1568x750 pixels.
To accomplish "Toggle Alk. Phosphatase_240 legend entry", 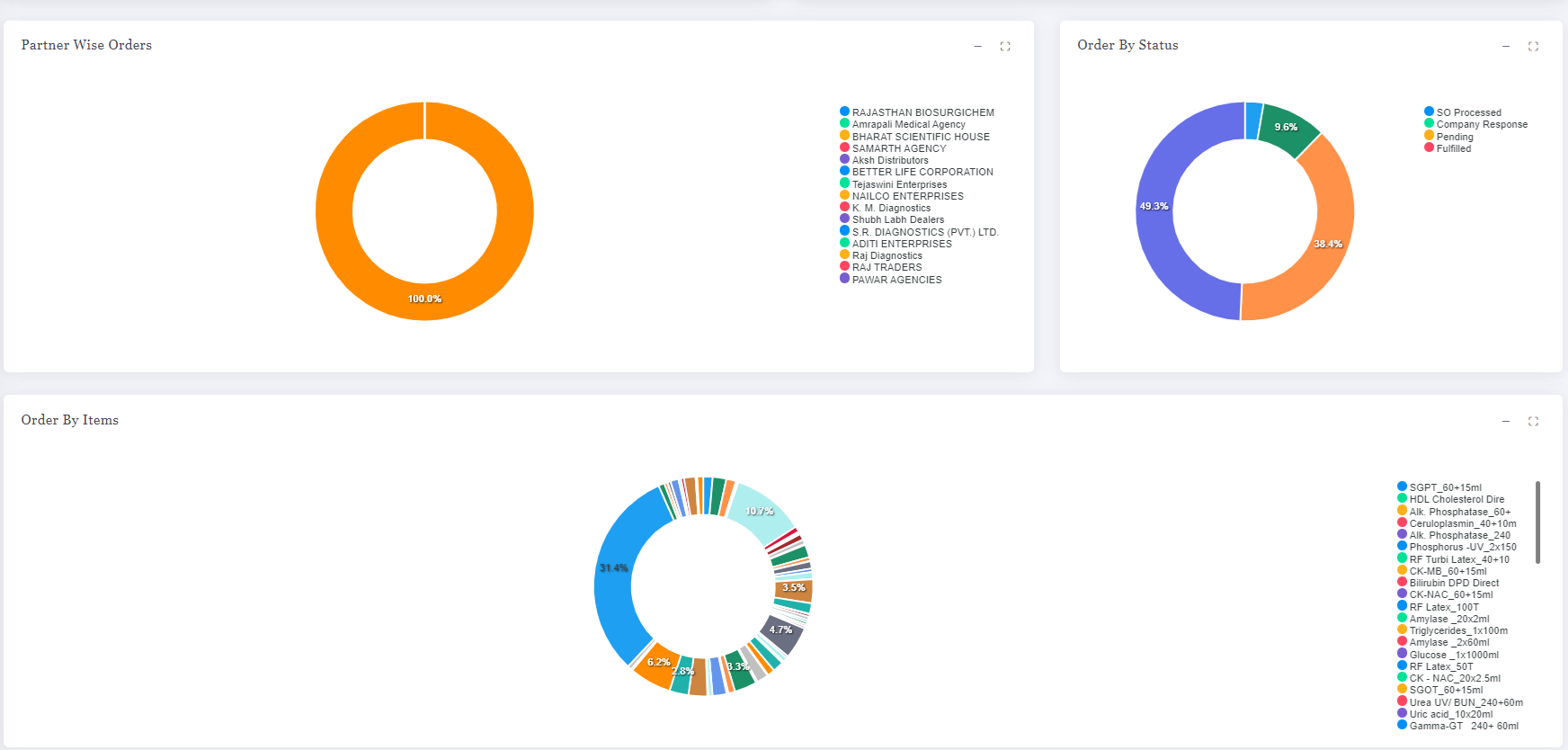I will [1454, 535].
